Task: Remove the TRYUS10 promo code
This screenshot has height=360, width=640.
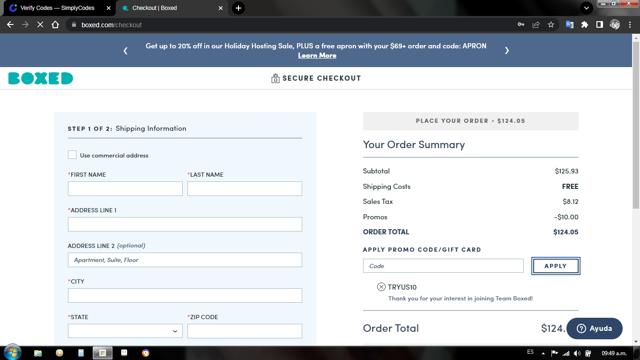Action: 381,287
